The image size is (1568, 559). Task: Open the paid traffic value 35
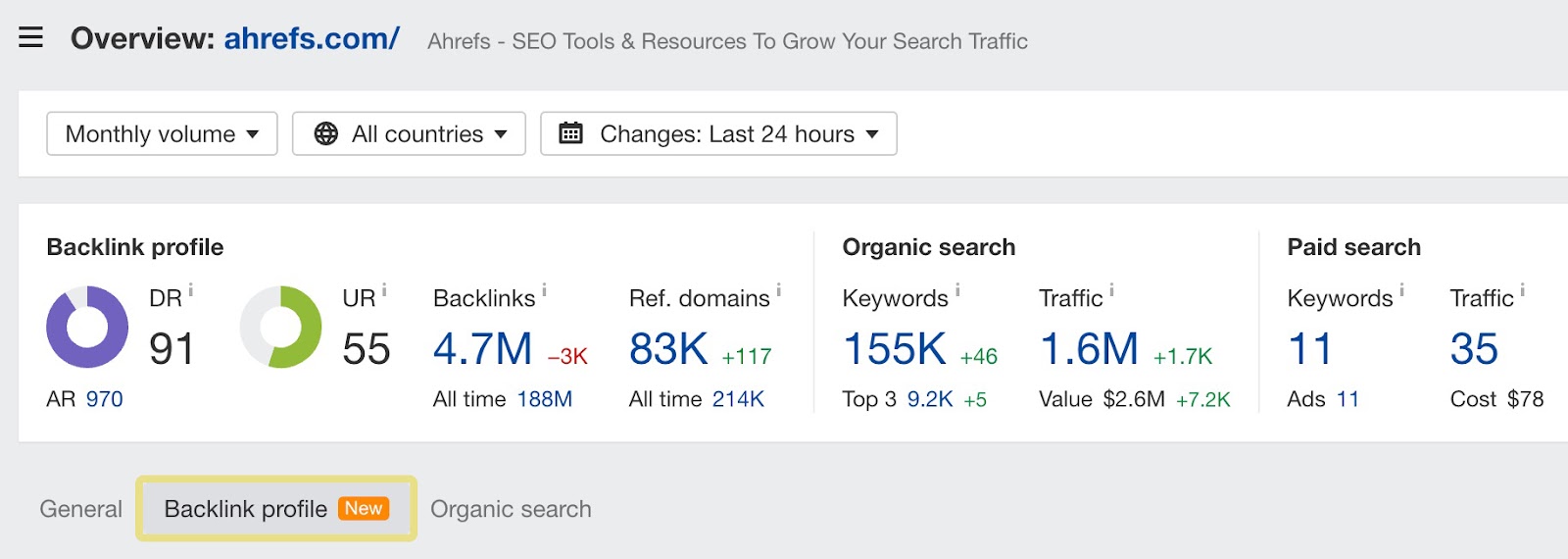[x=1475, y=349]
